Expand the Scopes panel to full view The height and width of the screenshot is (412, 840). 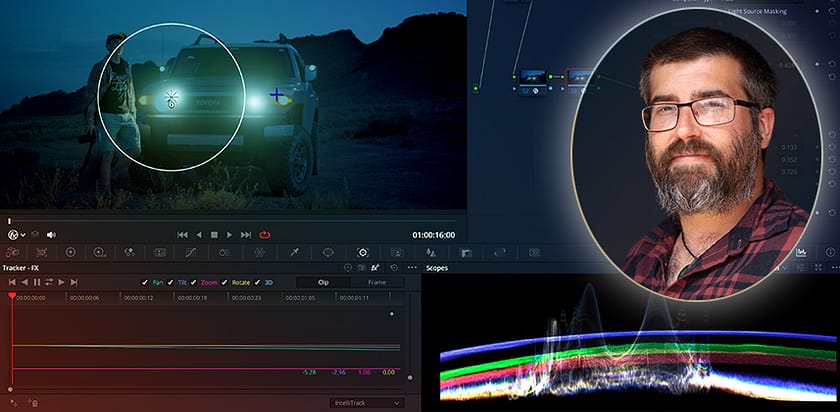point(818,267)
